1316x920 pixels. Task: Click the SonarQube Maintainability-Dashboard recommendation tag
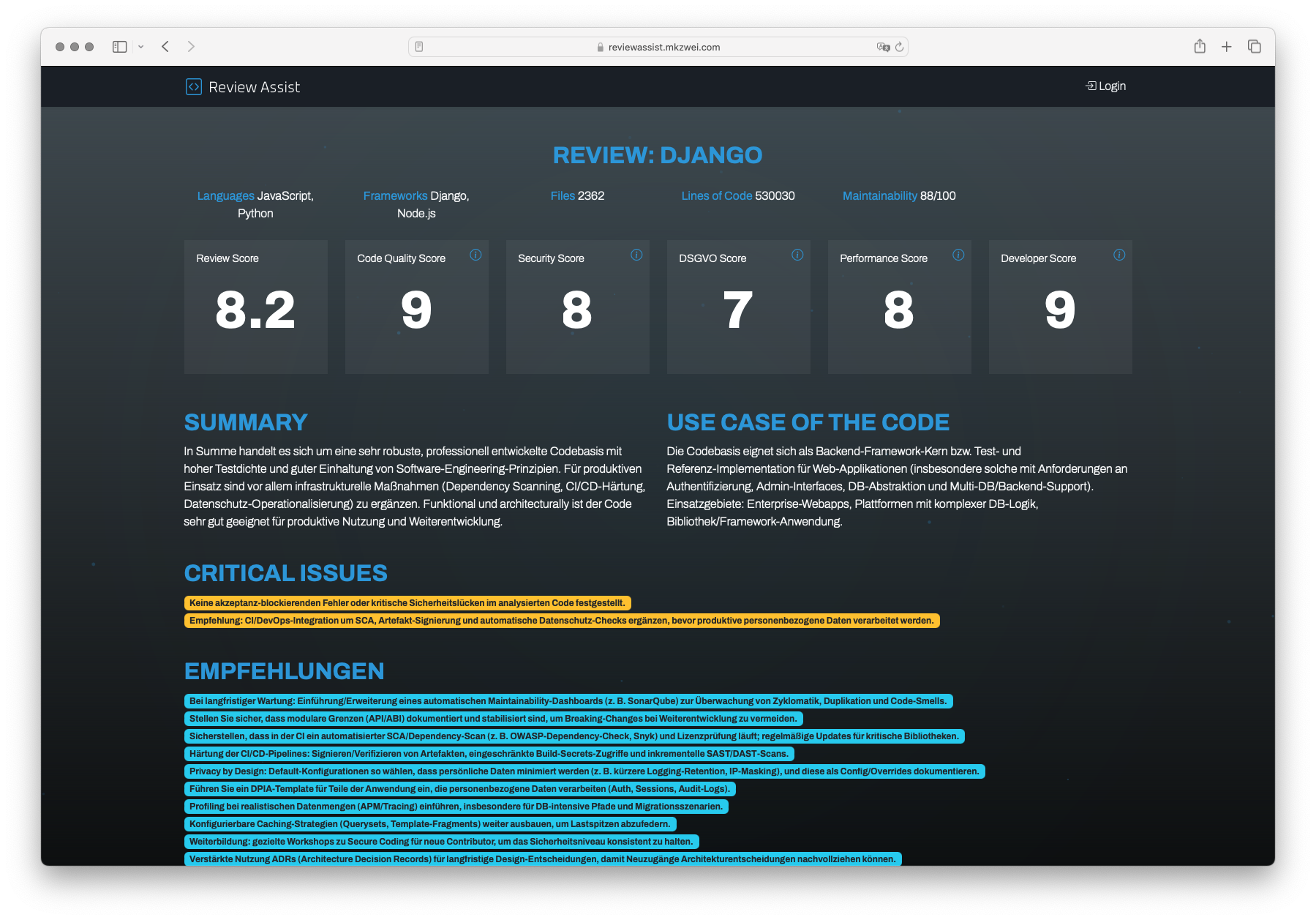click(568, 701)
